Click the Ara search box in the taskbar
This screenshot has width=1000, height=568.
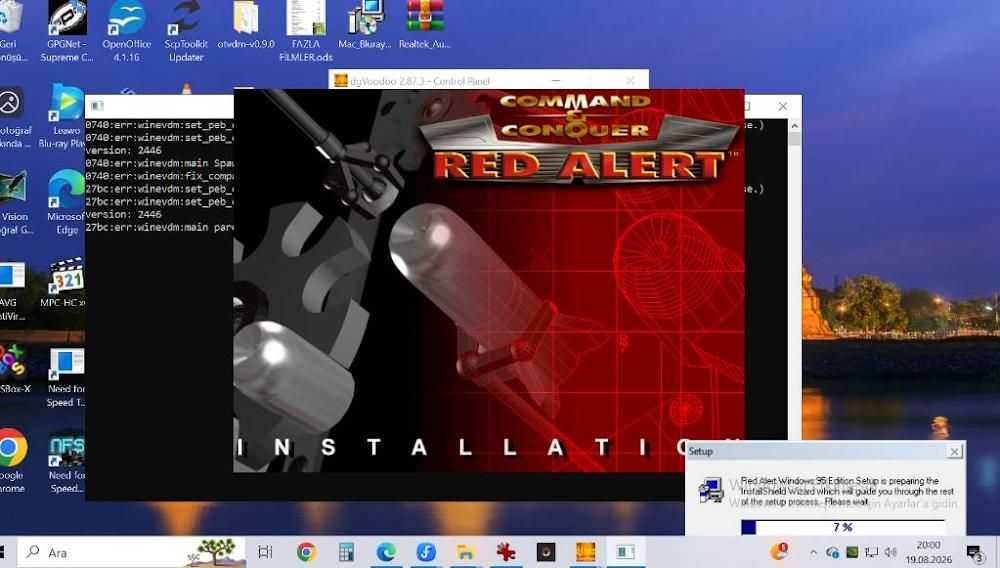coord(131,552)
